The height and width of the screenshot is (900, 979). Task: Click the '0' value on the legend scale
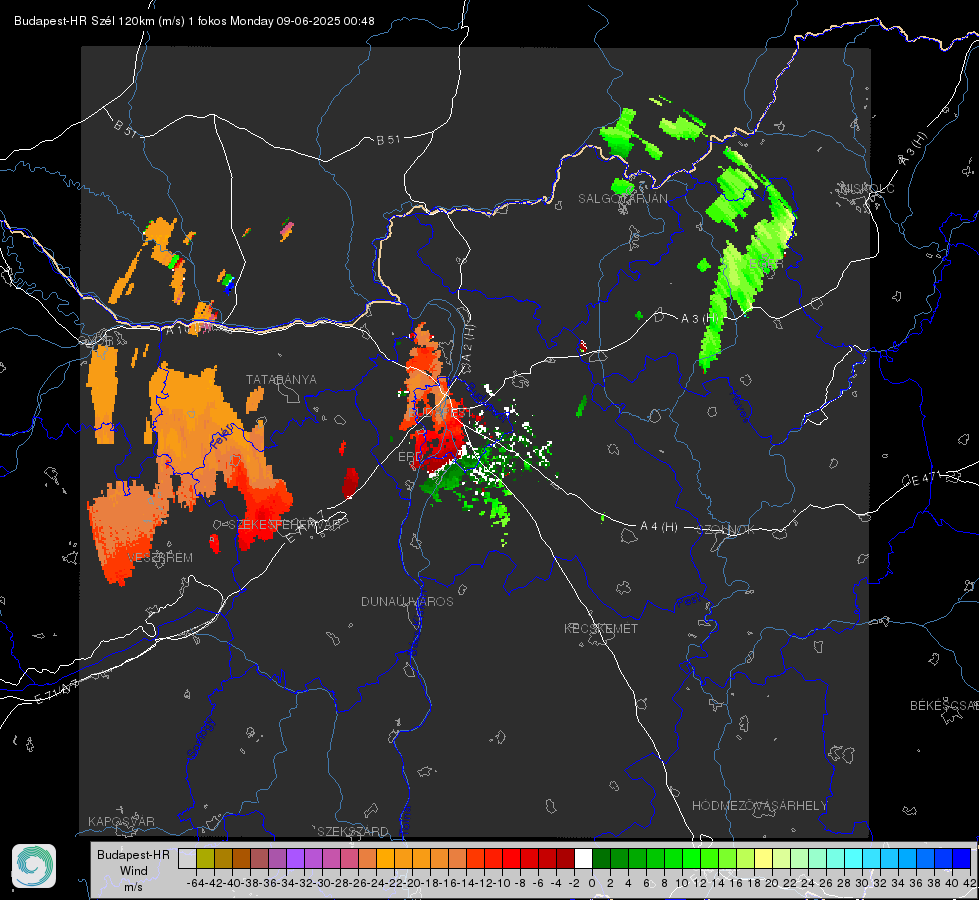(x=592, y=883)
